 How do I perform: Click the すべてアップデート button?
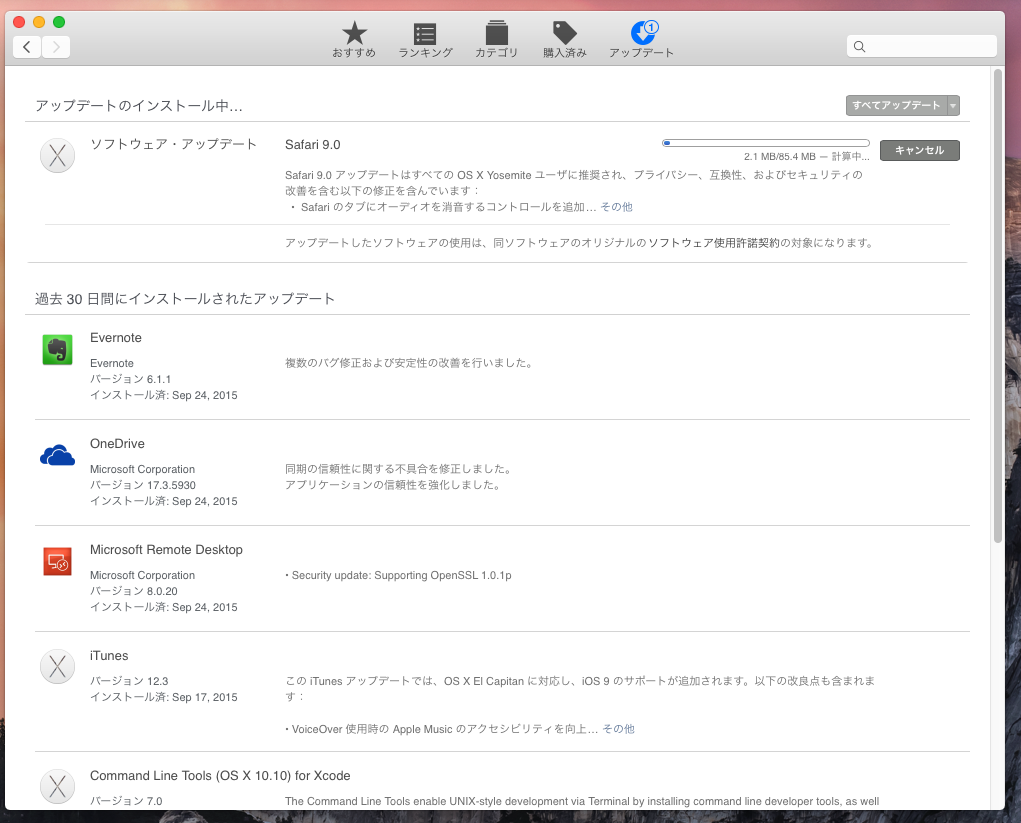[x=897, y=105]
